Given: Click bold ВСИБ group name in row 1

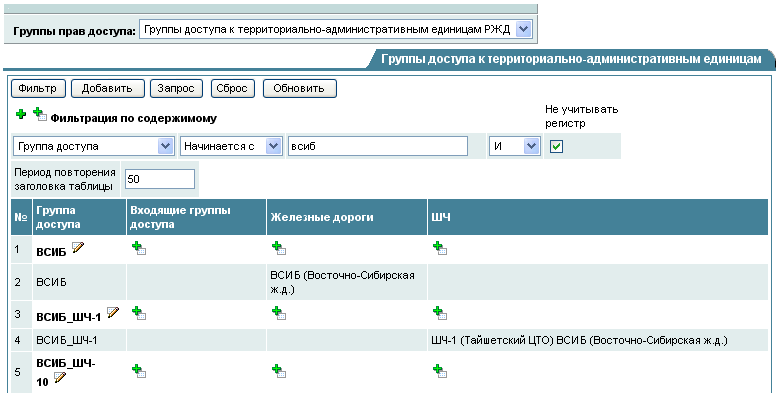Looking at the screenshot, I should pos(51,252).
